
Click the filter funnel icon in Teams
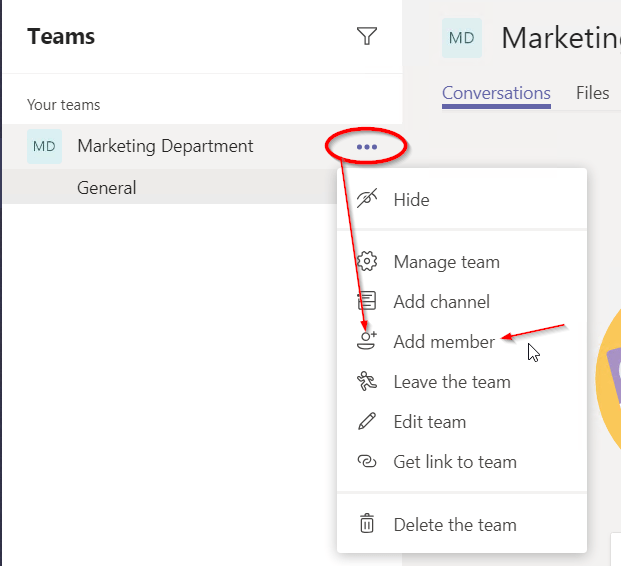tap(367, 37)
